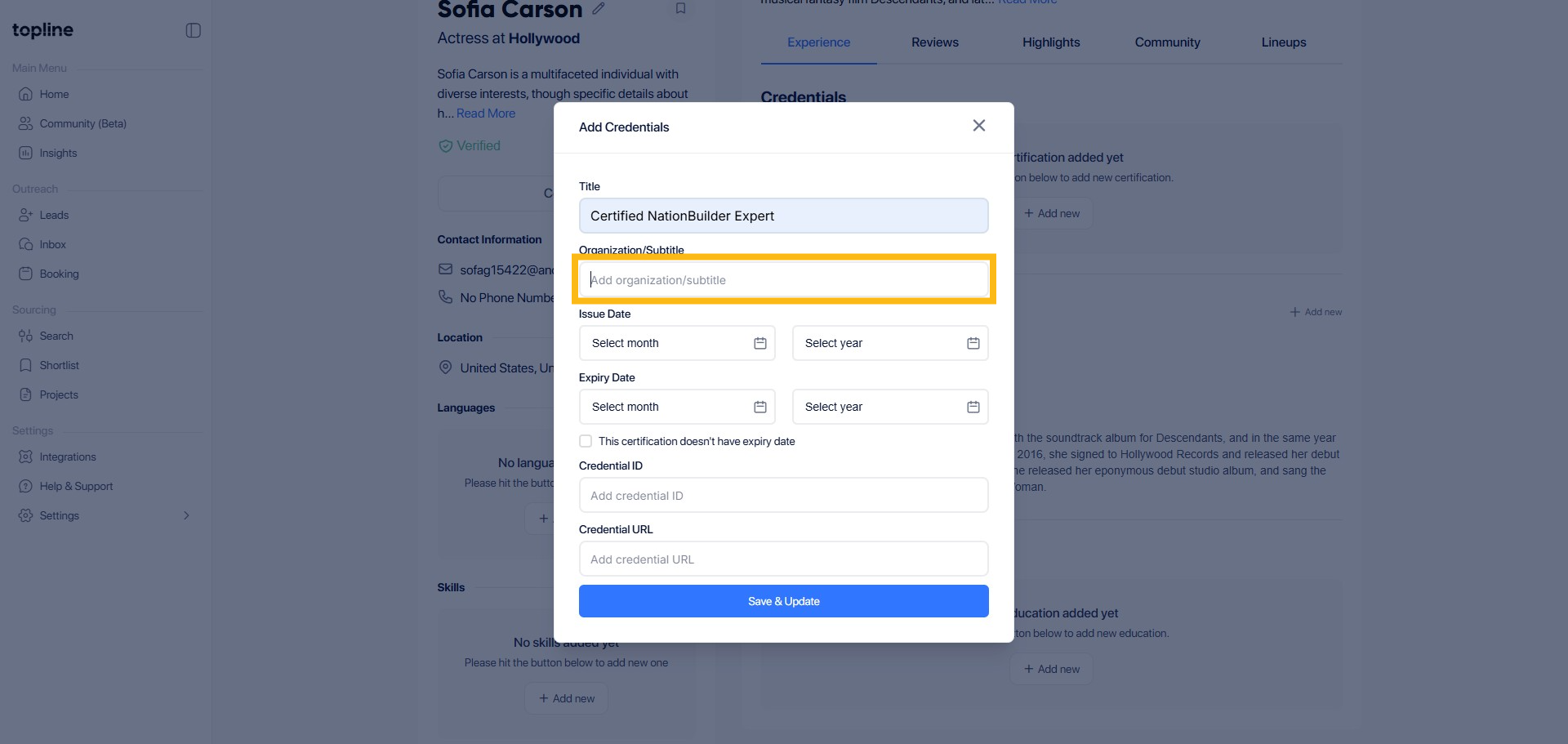The height and width of the screenshot is (744, 1568).
Task: Click Read More in the bio
Action: 485,114
